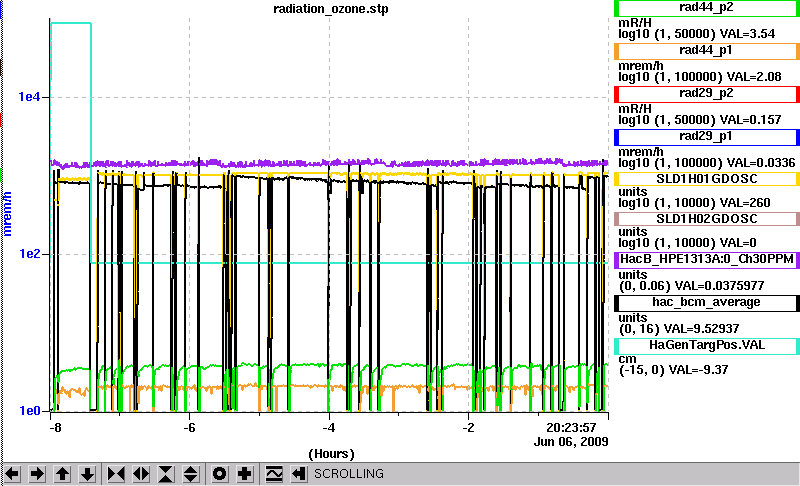
Task: Click the VAL=0 text for SLD1H02GDOSC
Action: point(736,243)
